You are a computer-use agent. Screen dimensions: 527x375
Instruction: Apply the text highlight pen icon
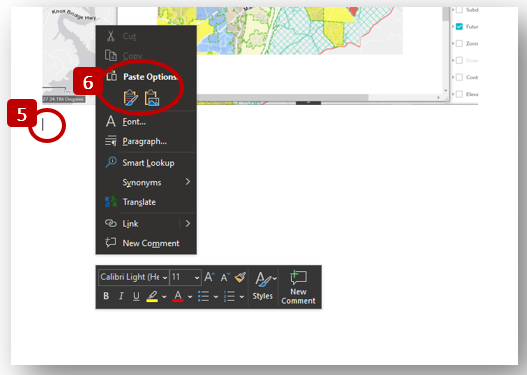pos(152,296)
